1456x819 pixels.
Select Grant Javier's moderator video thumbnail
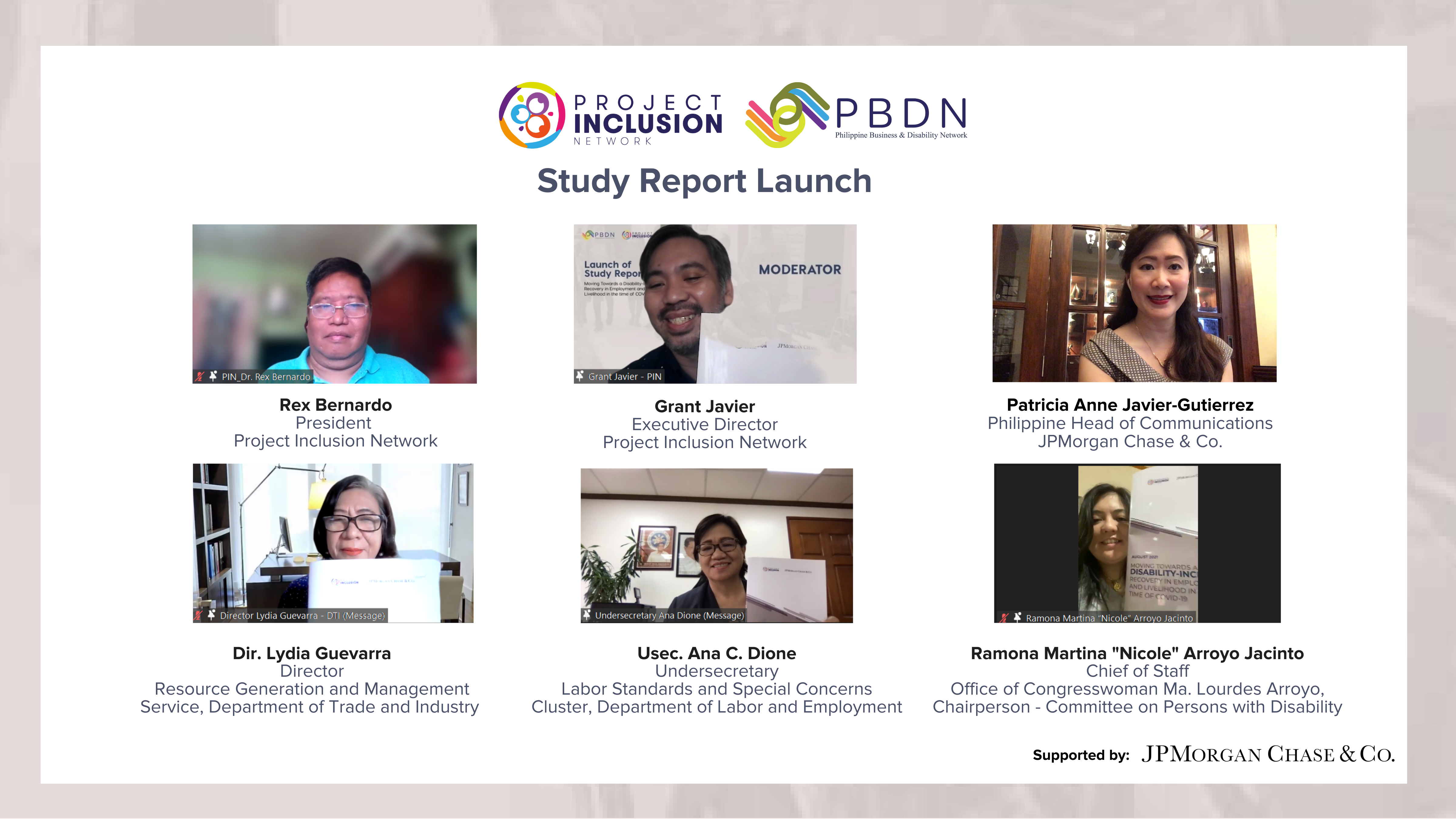(x=715, y=304)
